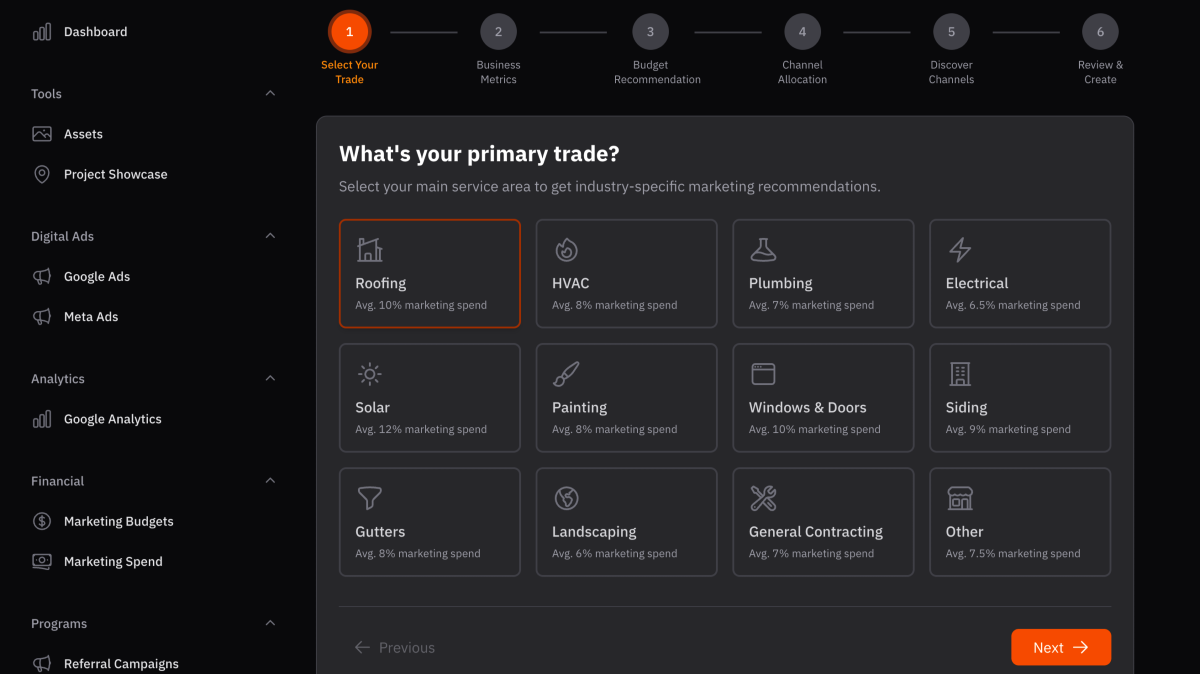This screenshot has height=675, width=1200.
Task: Select the General Contracting card
Action: tap(823, 522)
